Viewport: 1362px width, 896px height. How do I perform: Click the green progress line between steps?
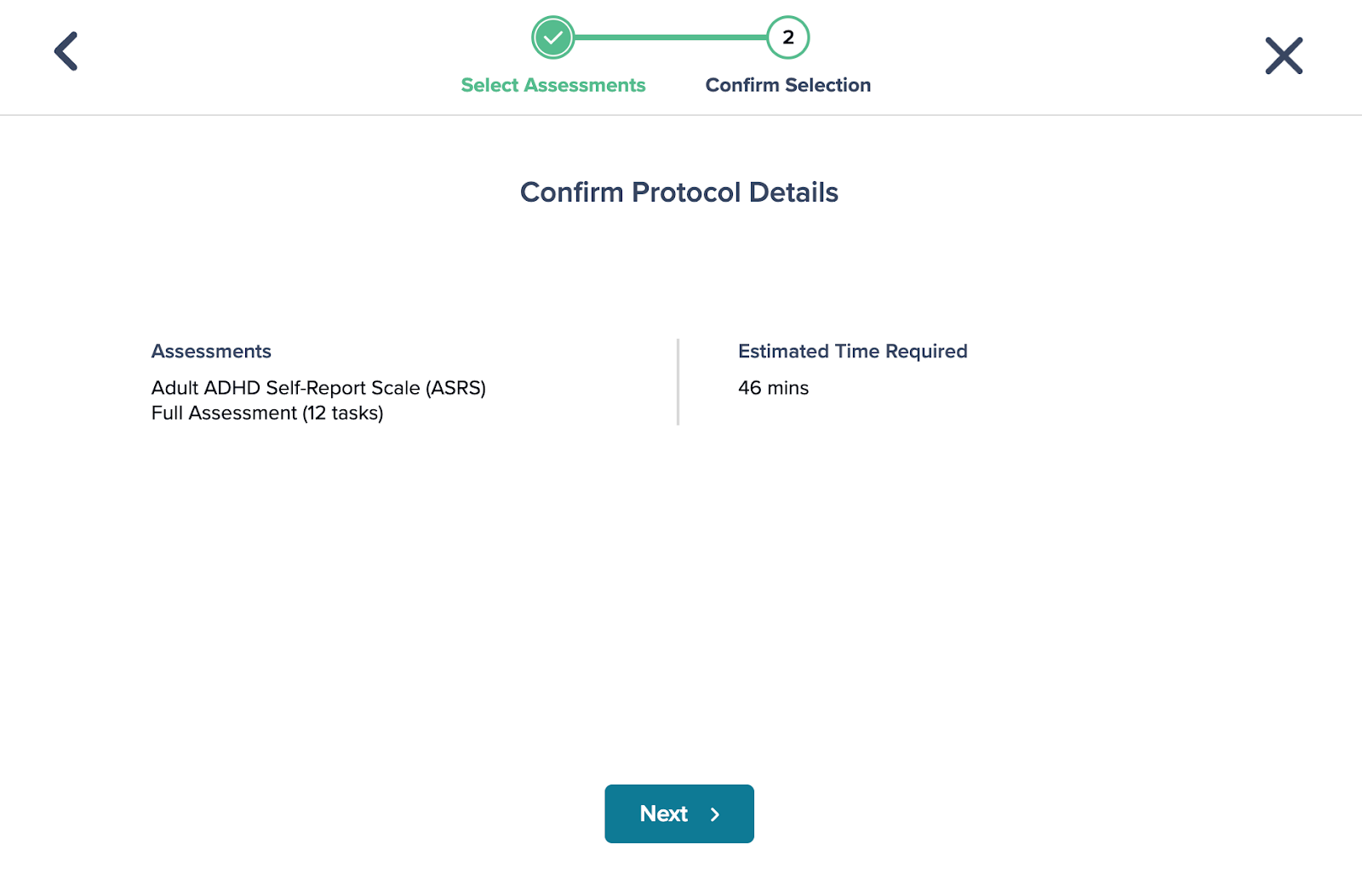pyautogui.click(x=671, y=37)
